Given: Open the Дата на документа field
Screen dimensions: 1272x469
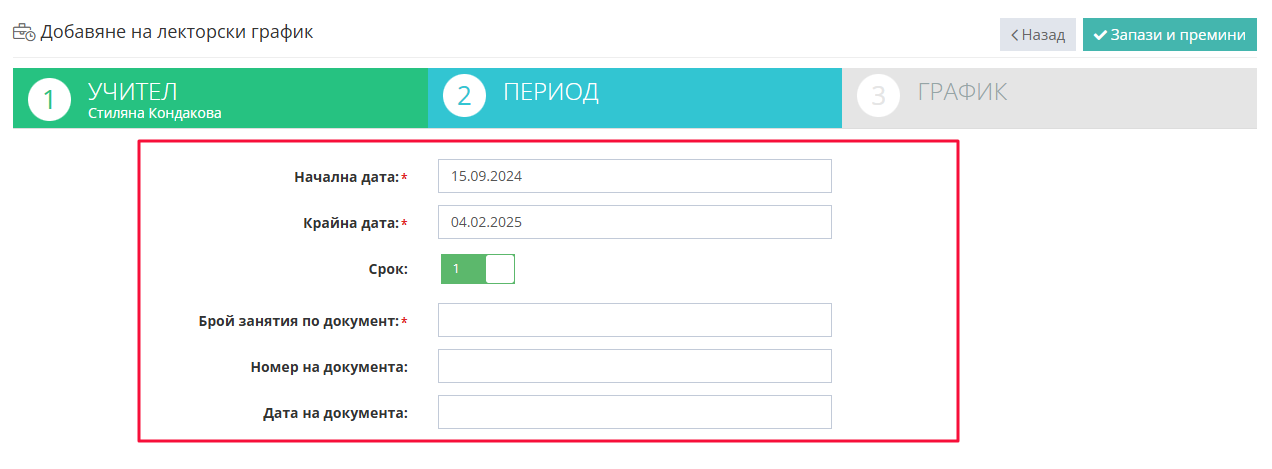Looking at the screenshot, I should tap(635, 412).
